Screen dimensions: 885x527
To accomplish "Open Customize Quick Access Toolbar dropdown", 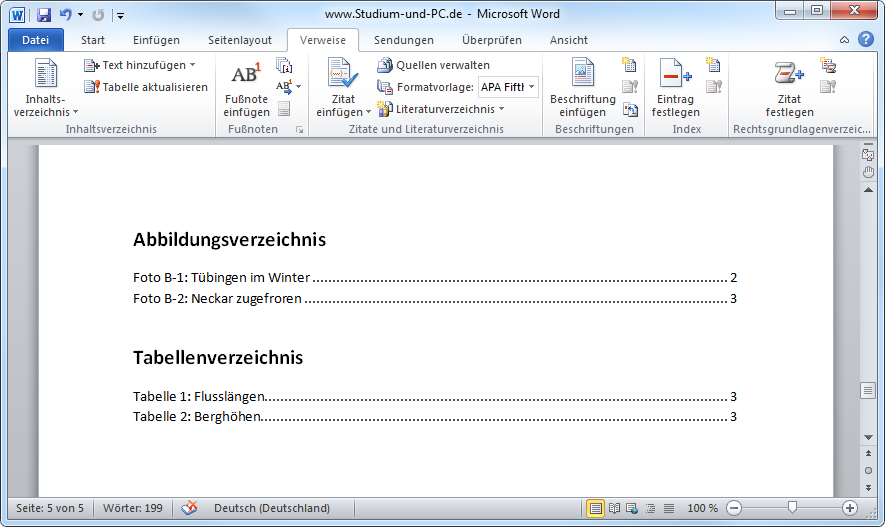I will pyautogui.click(x=120, y=15).
